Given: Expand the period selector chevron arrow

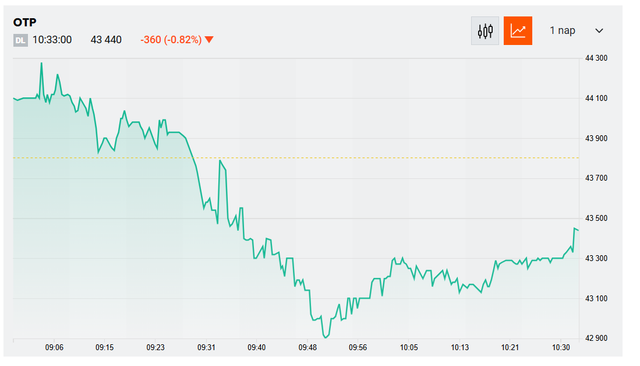Looking at the screenshot, I should tap(599, 31).
